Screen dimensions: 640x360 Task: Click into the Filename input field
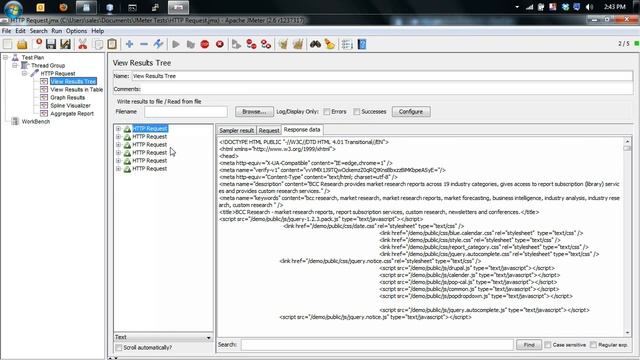click(x=186, y=111)
